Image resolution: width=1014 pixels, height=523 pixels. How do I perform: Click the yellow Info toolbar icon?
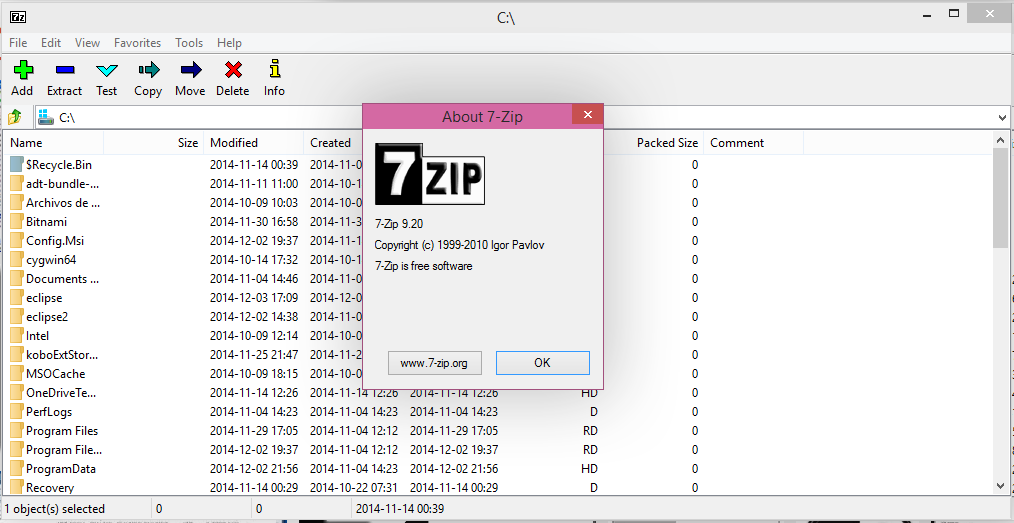(275, 69)
